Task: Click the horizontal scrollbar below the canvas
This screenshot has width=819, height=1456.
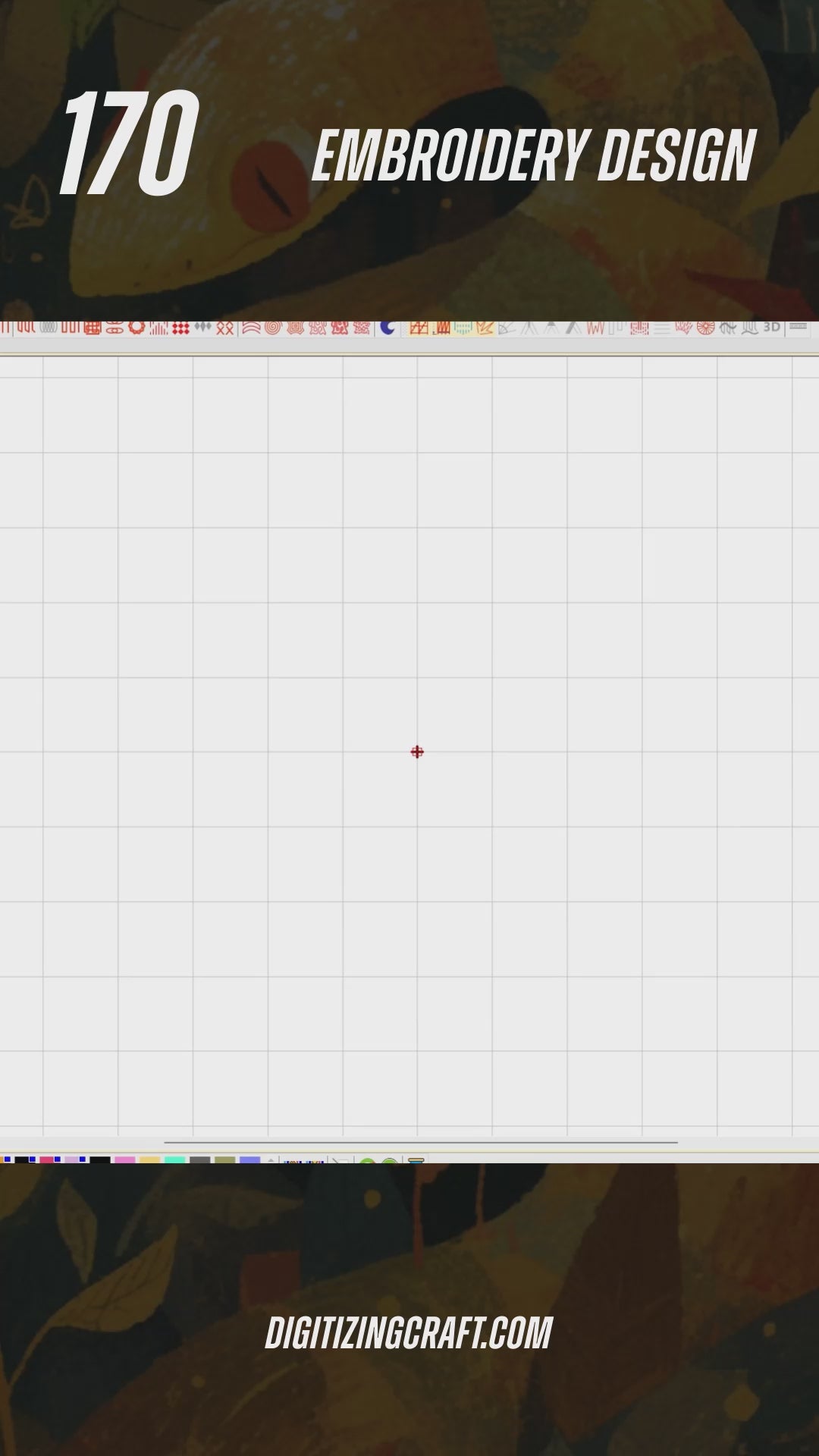Action: pyautogui.click(x=420, y=1142)
